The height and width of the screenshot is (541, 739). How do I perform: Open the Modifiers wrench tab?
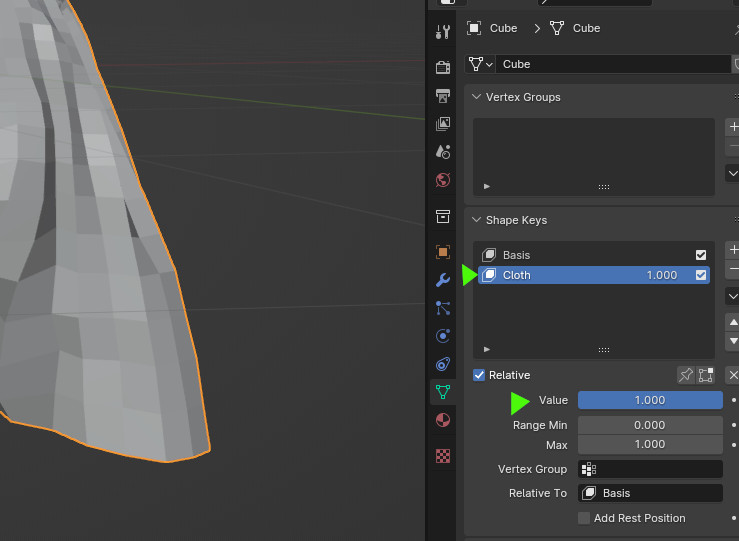pos(443,280)
